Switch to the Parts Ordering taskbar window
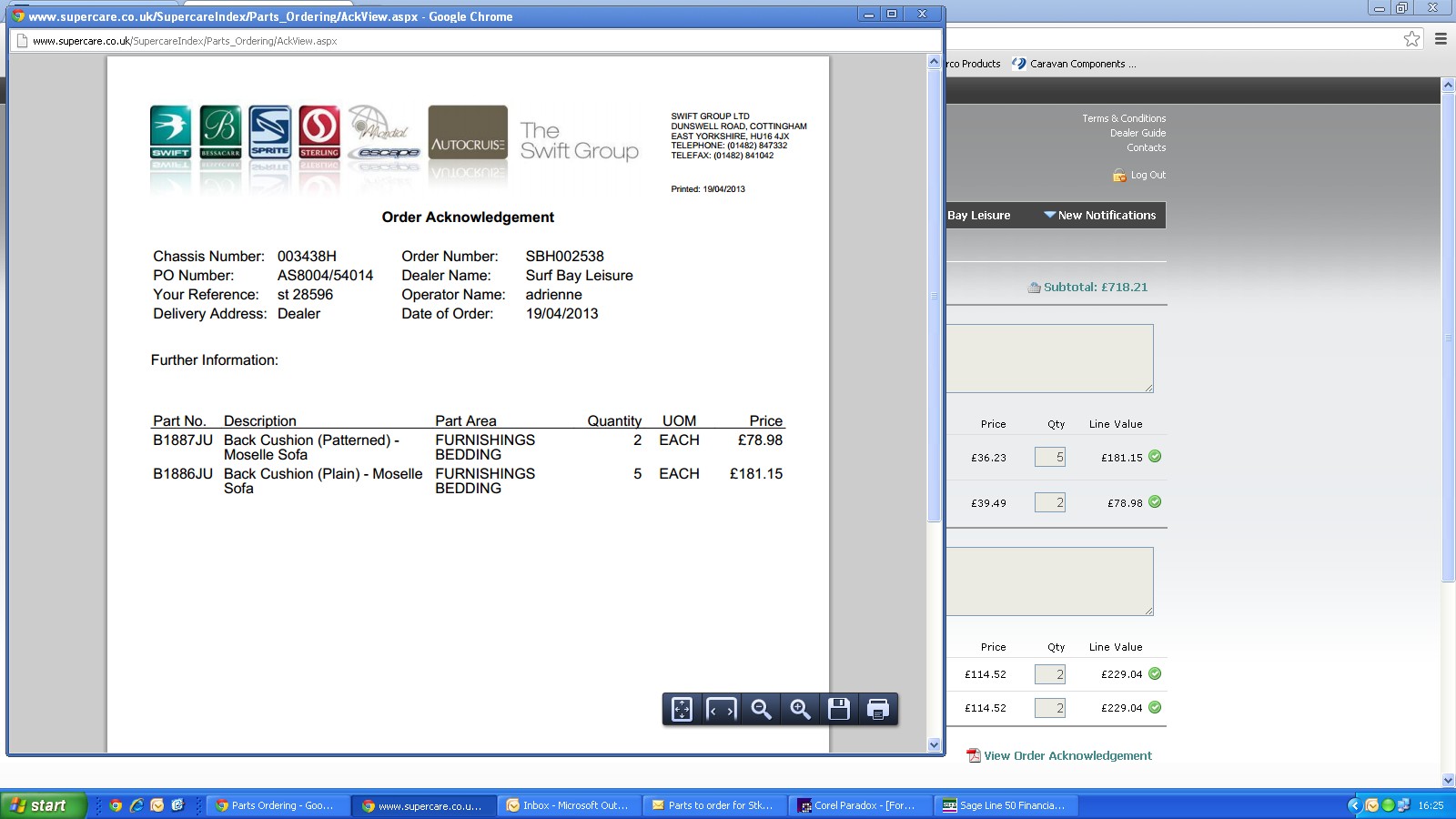Viewport: 1456px width, 819px height. [278, 805]
